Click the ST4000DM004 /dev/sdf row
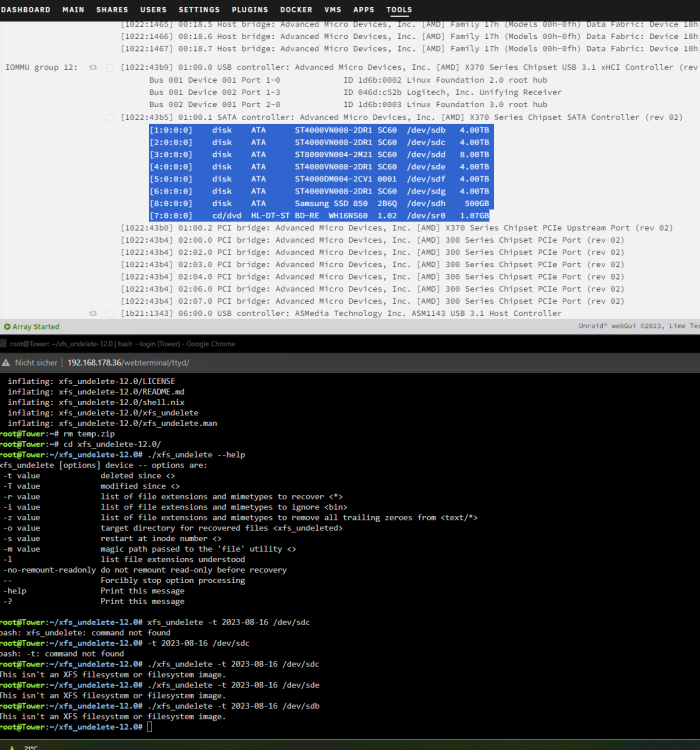This screenshot has width=700, height=750. pyautogui.click(x=320, y=179)
